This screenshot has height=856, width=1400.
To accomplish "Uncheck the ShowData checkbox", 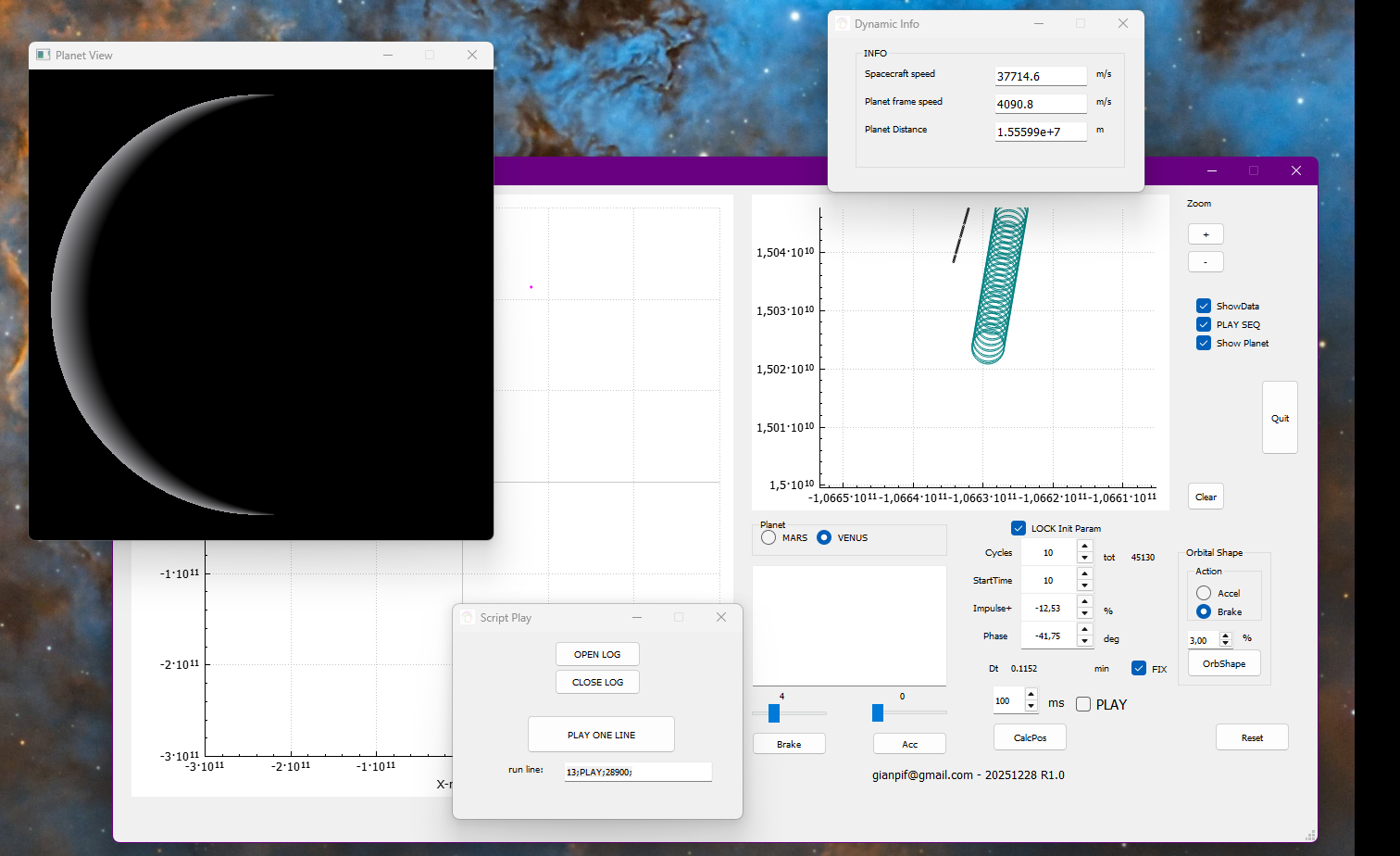I will click(1204, 306).
